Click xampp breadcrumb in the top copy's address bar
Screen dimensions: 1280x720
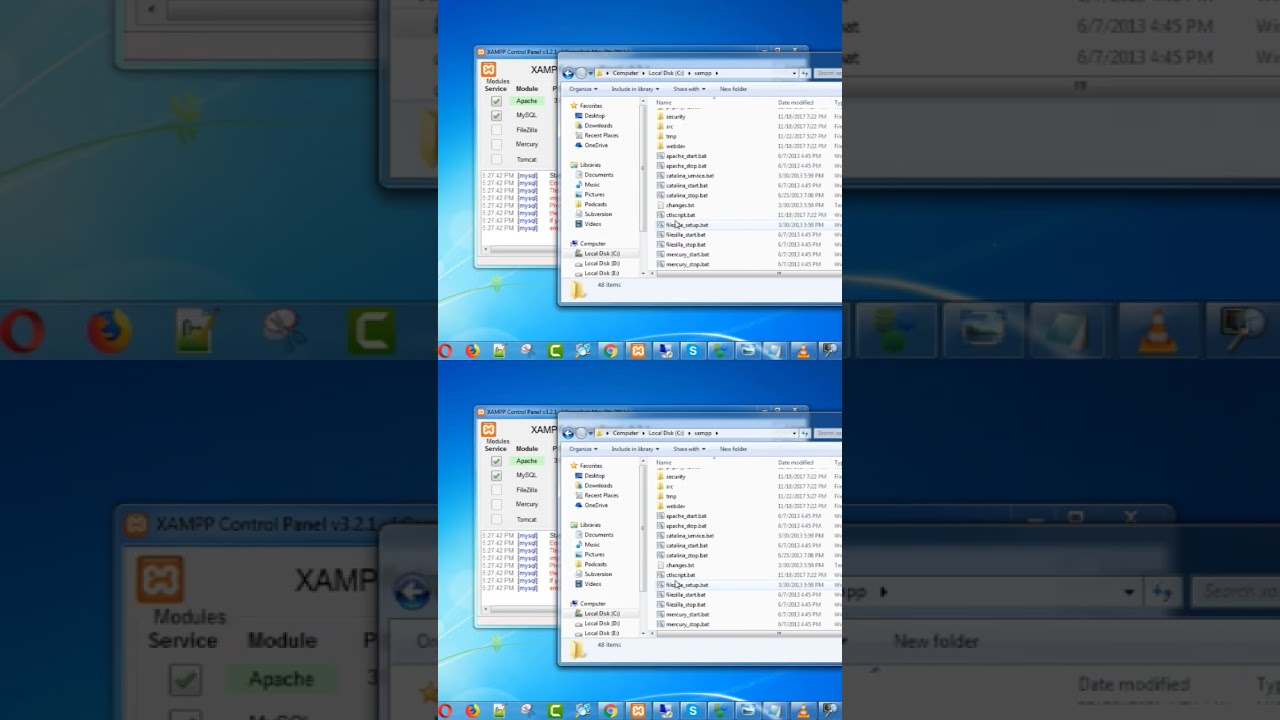tap(702, 73)
